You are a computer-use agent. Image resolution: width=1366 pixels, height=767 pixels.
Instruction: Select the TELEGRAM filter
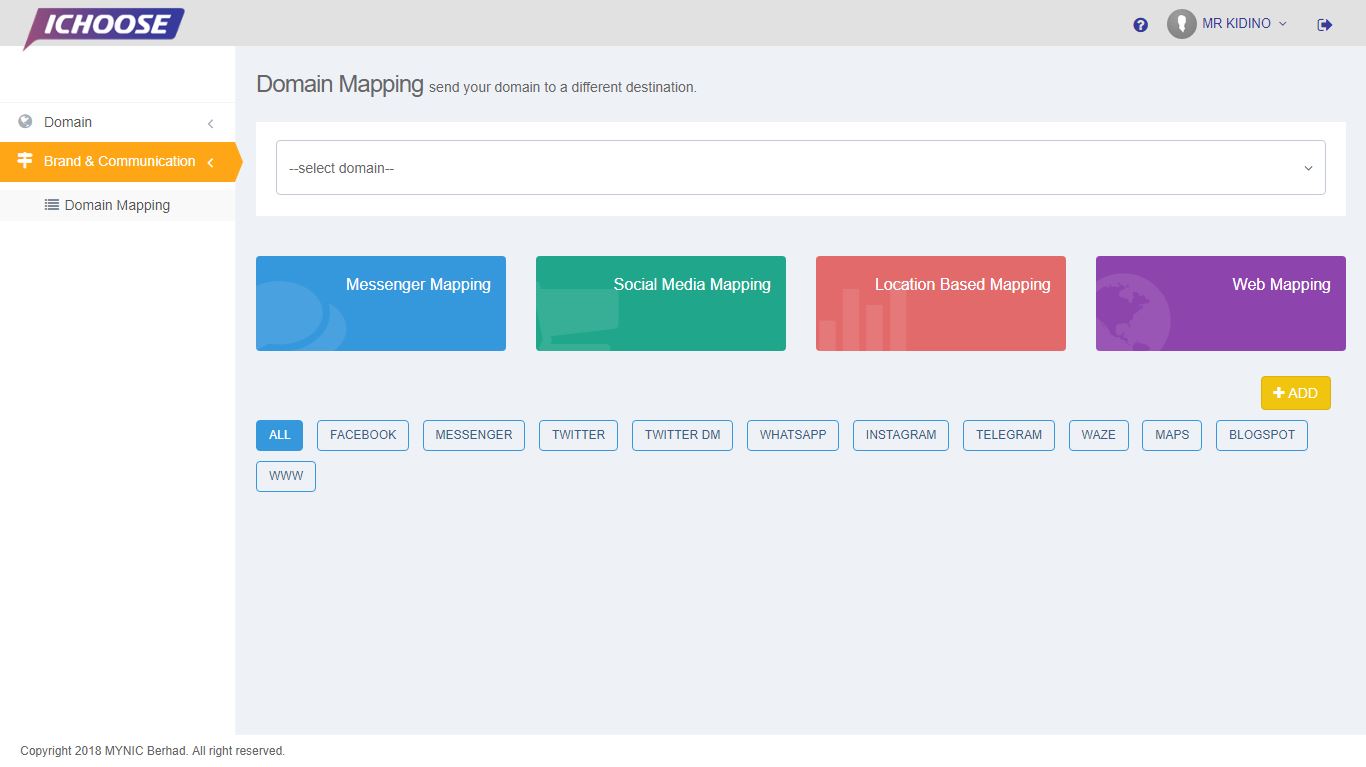tap(1008, 435)
